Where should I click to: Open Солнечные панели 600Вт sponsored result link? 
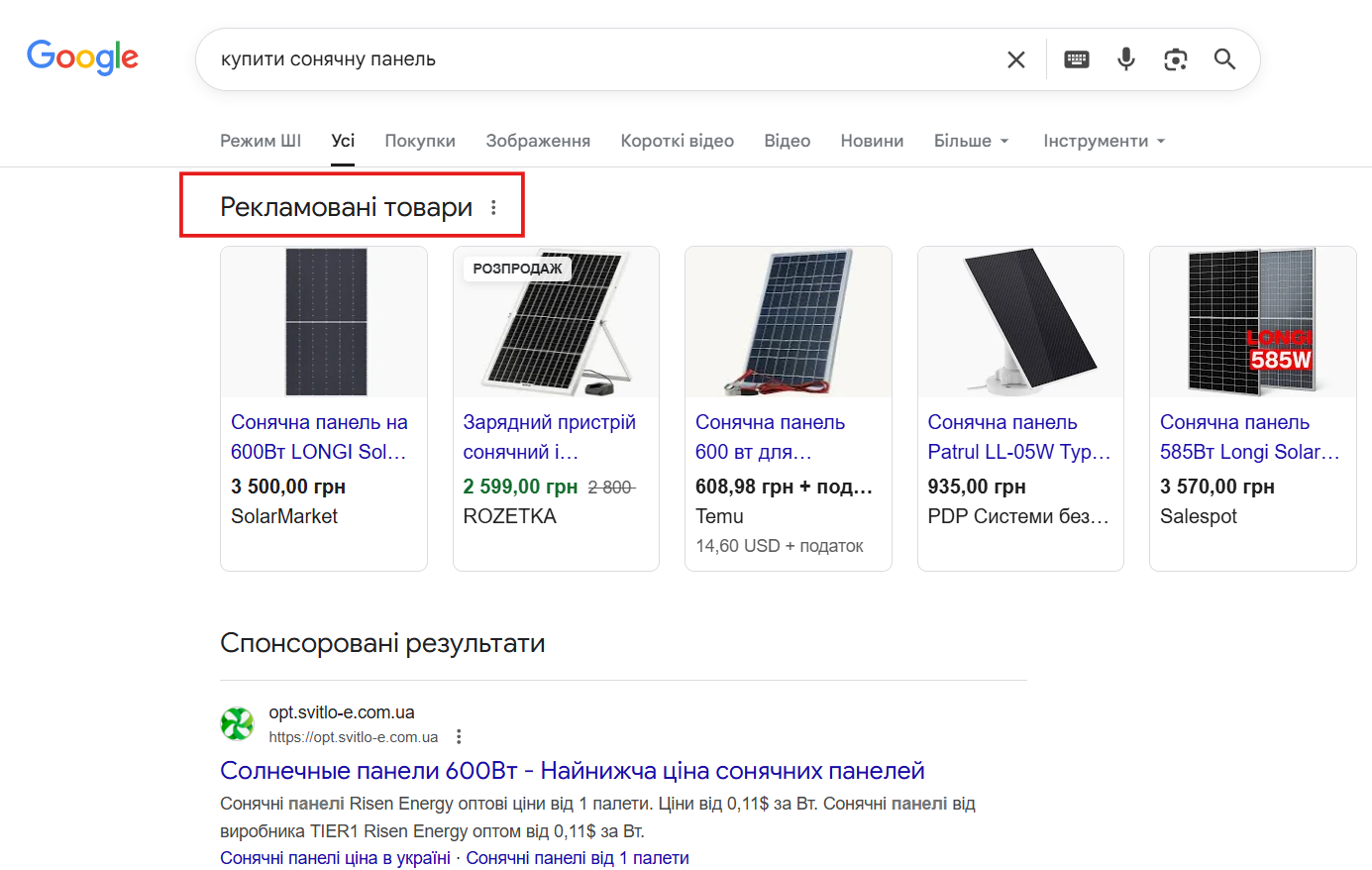coord(572,770)
